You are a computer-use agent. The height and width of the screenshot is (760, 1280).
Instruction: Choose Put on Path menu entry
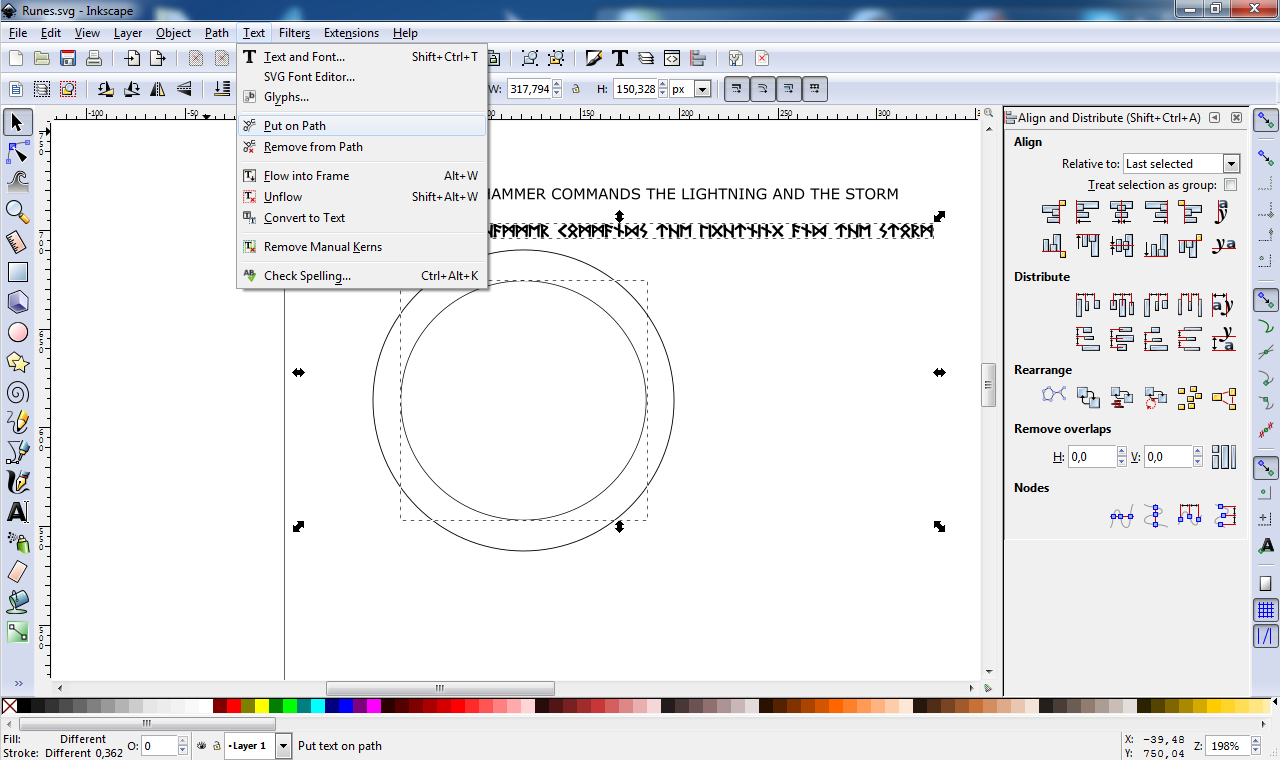[362, 126]
